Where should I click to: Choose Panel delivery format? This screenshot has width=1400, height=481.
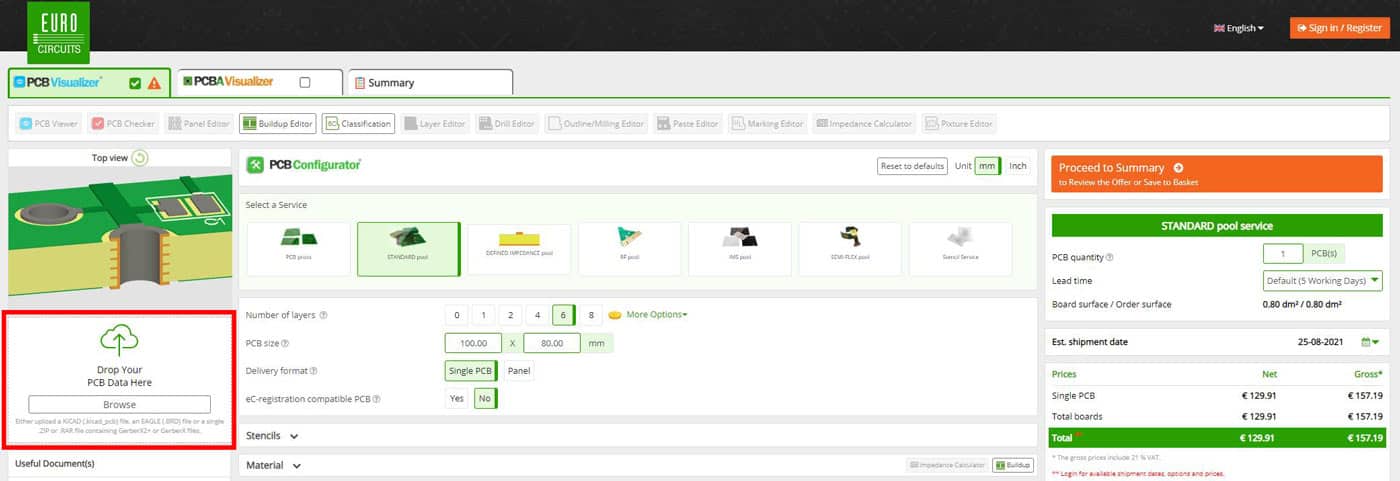click(519, 371)
